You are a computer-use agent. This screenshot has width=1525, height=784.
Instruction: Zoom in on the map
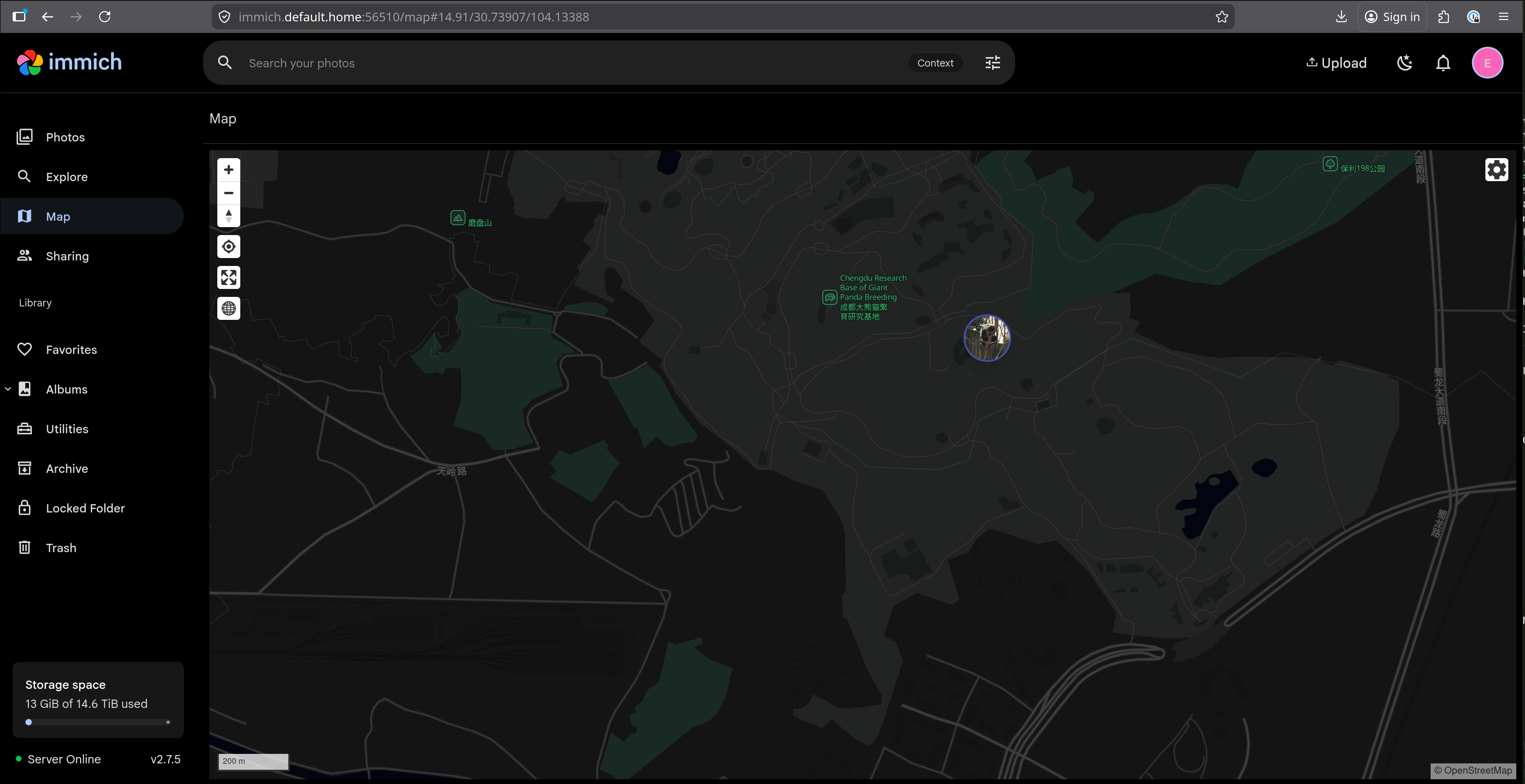pos(228,170)
